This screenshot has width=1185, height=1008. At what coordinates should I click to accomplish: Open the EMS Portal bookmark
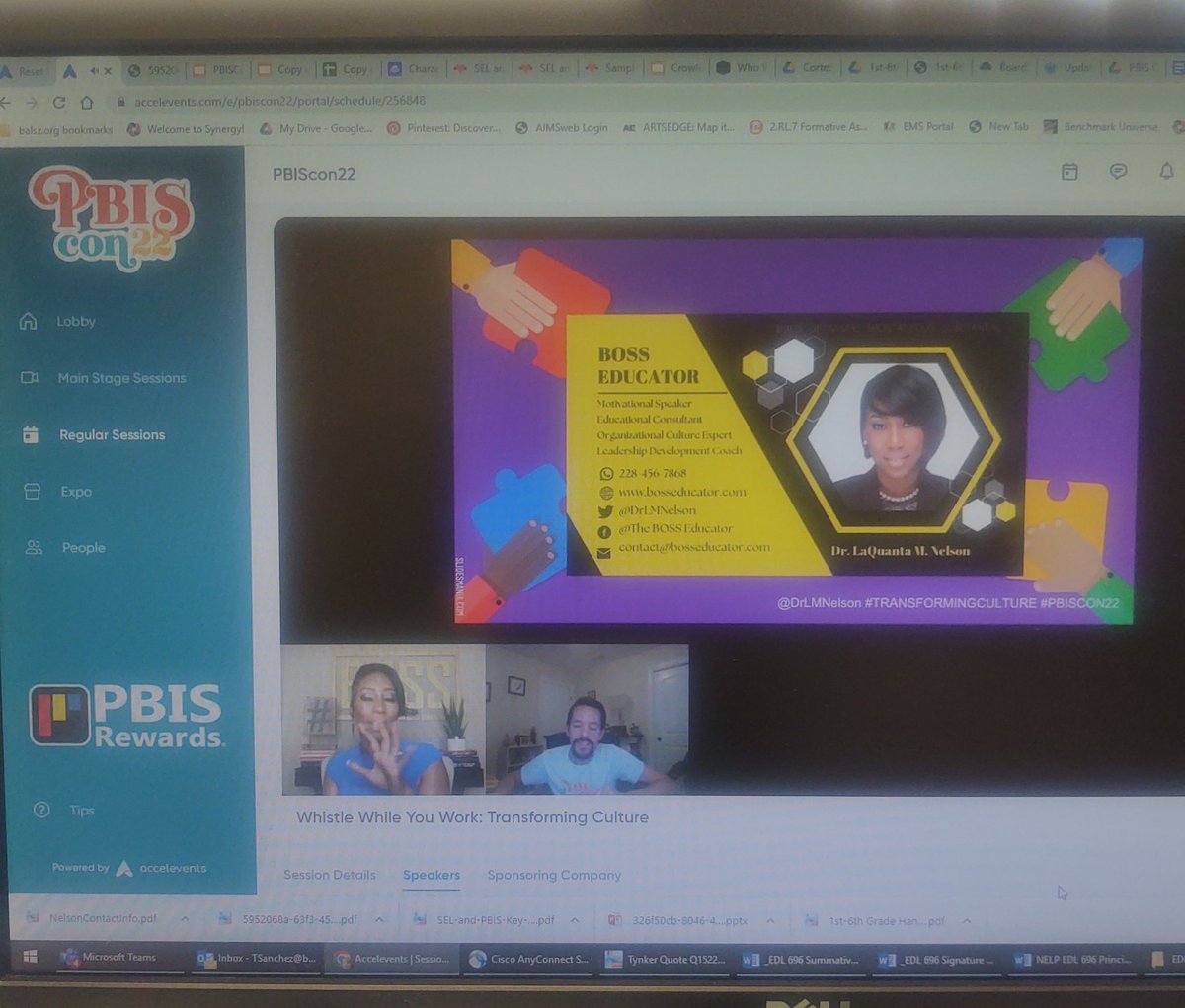pos(918,126)
